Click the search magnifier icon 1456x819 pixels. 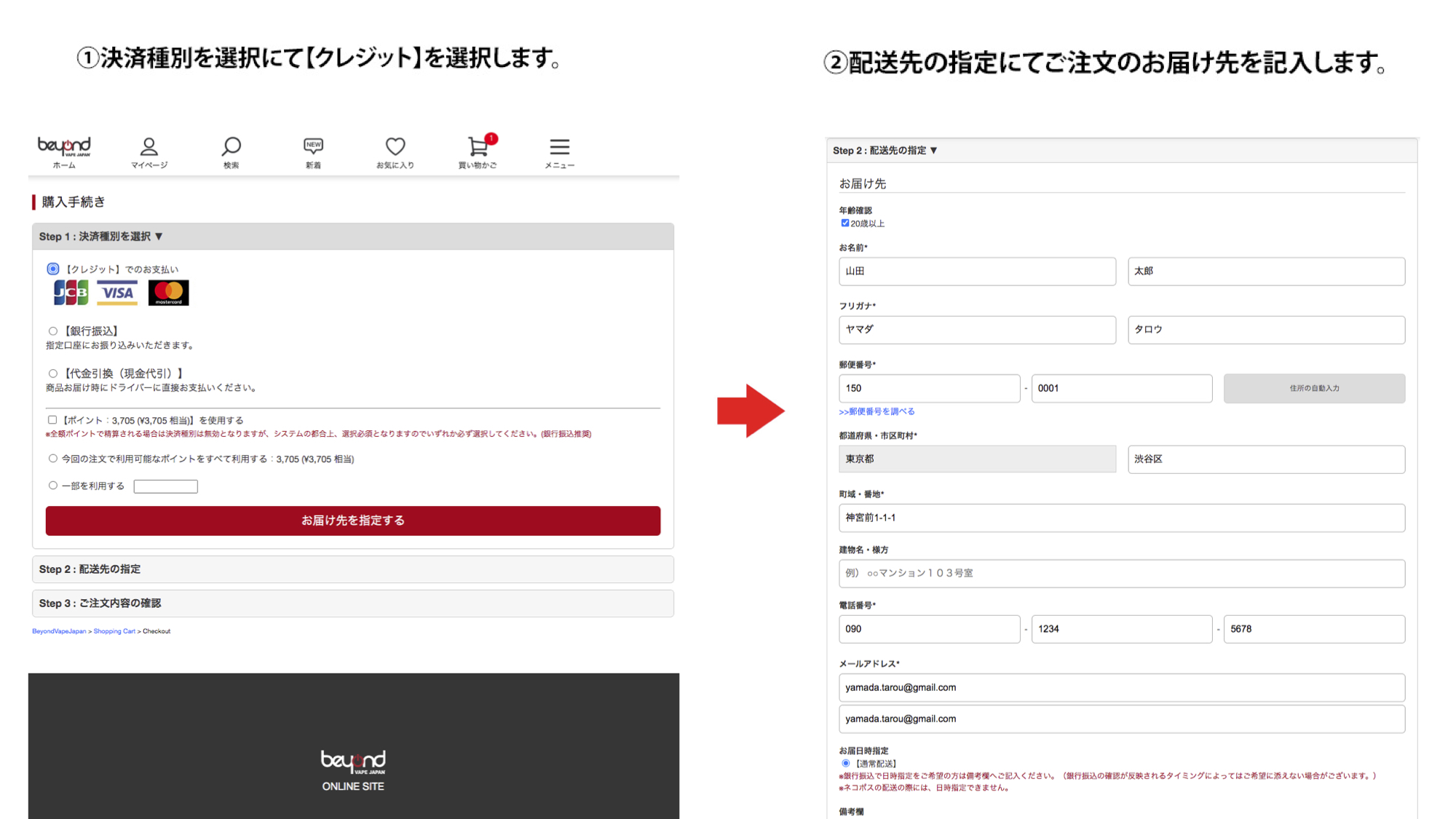tap(231, 147)
